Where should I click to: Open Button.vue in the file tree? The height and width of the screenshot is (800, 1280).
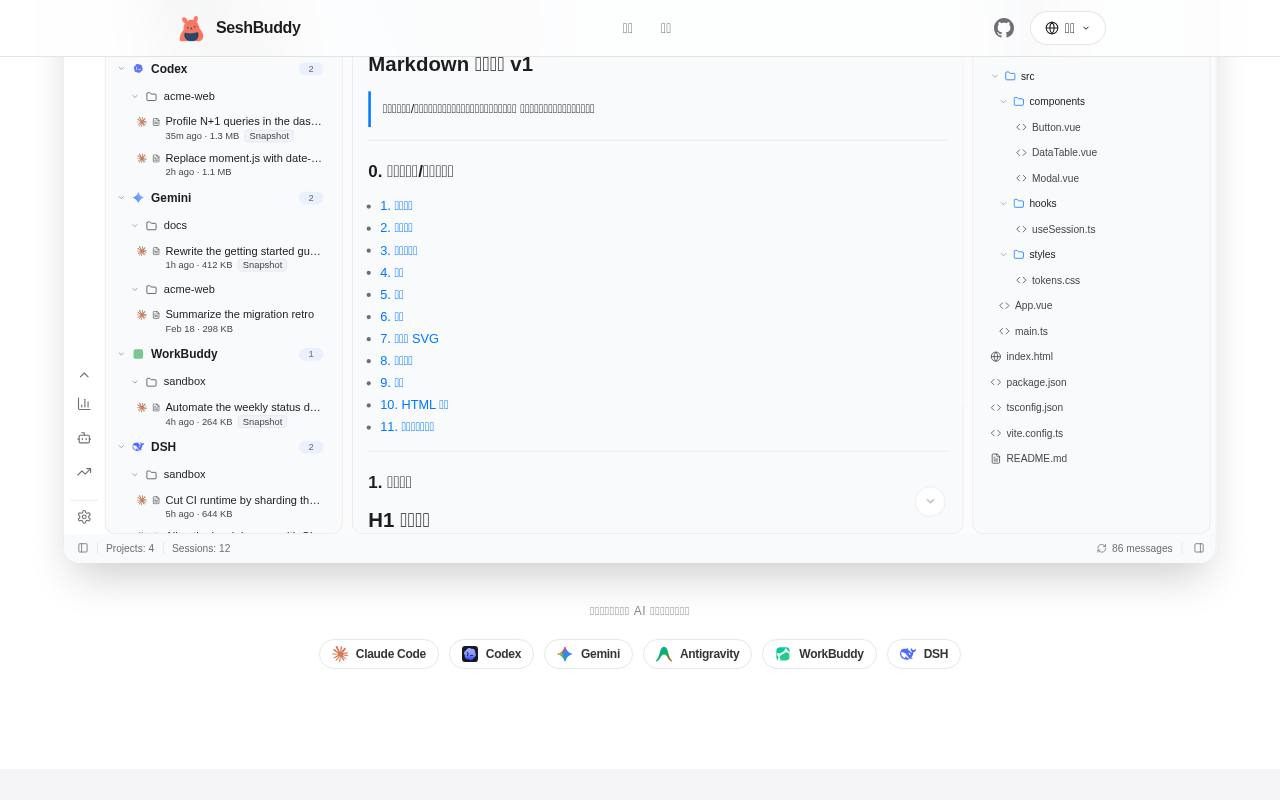[1056, 128]
